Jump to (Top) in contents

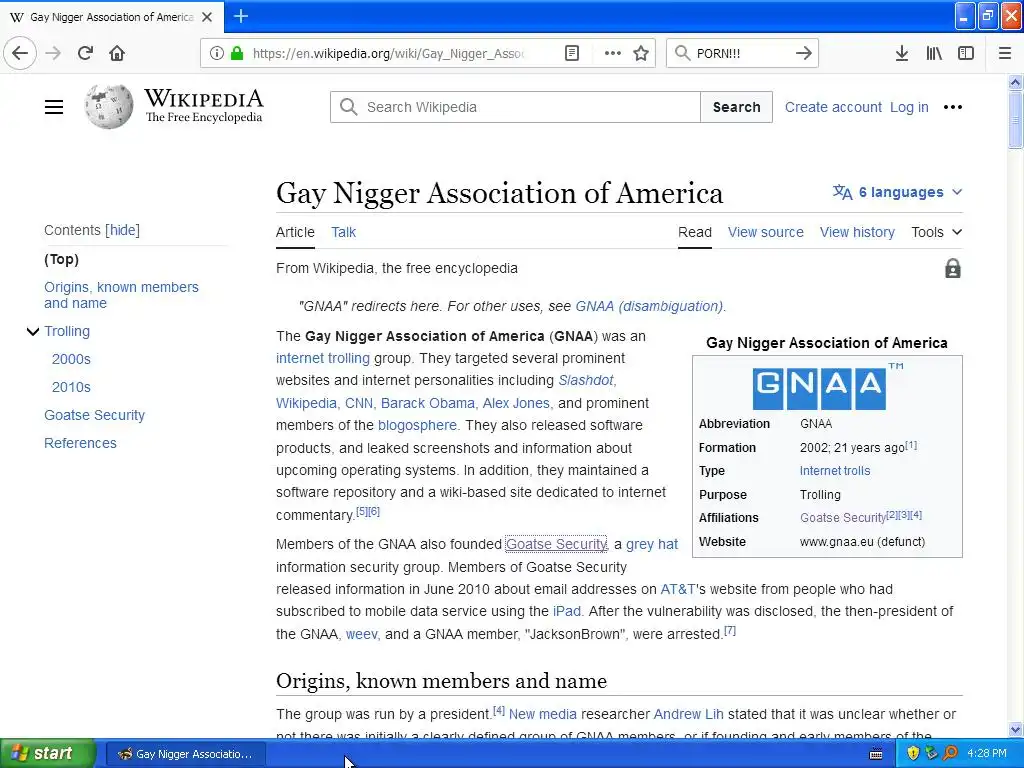pos(61,259)
